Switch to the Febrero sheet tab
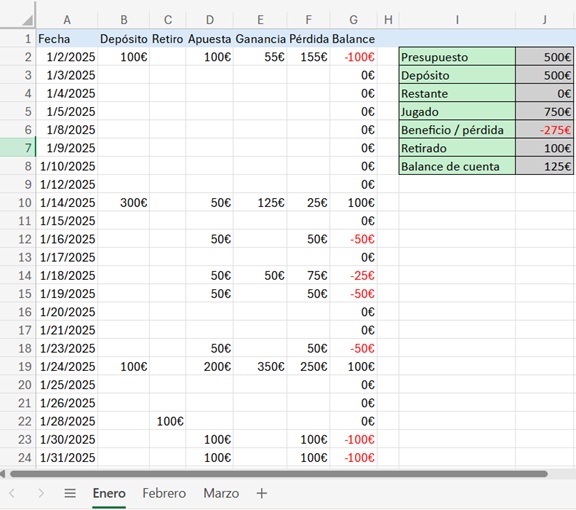The height and width of the screenshot is (510, 576). pyautogui.click(x=164, y=493)
